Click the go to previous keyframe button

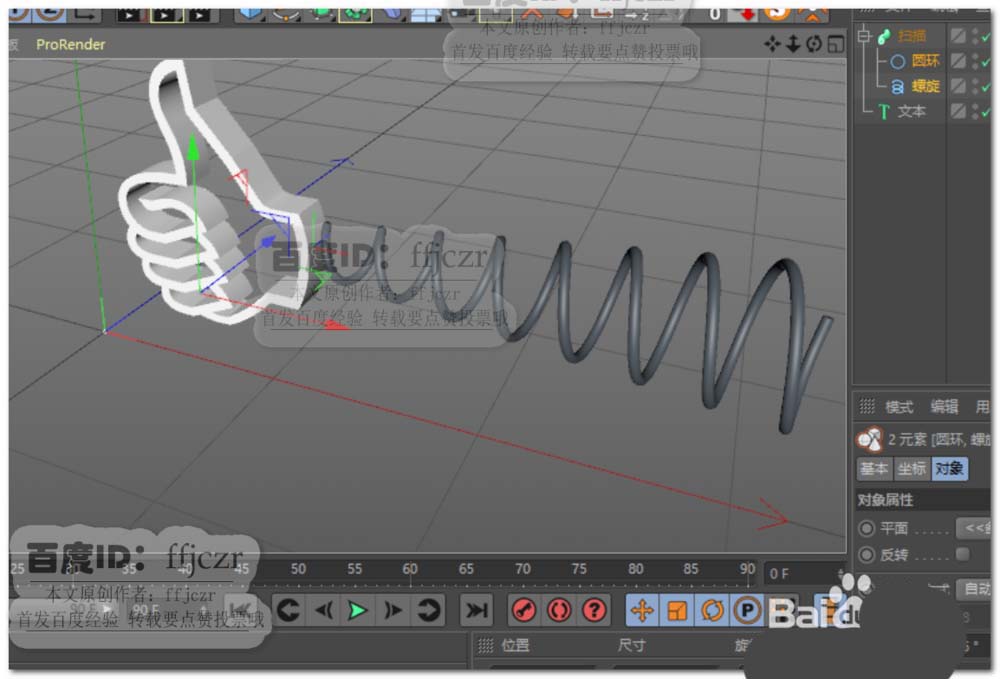coord(289,610)
